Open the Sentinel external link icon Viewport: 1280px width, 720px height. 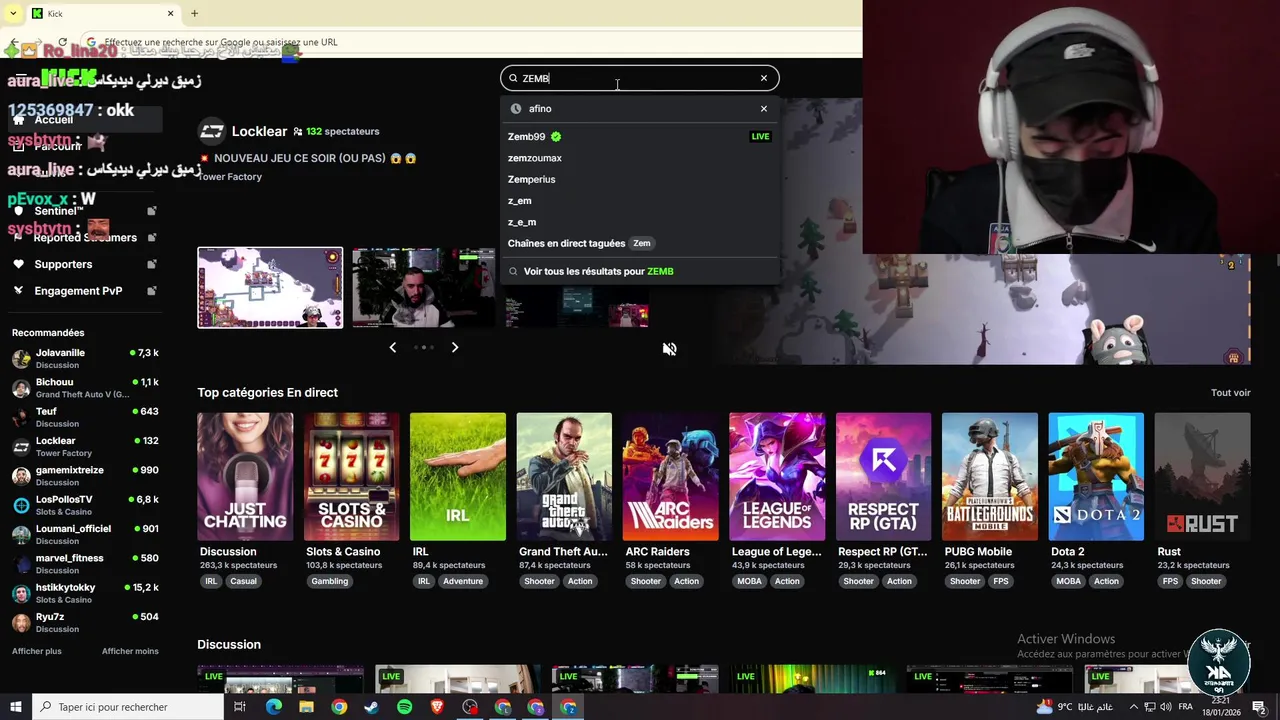[x=152, y=211]
